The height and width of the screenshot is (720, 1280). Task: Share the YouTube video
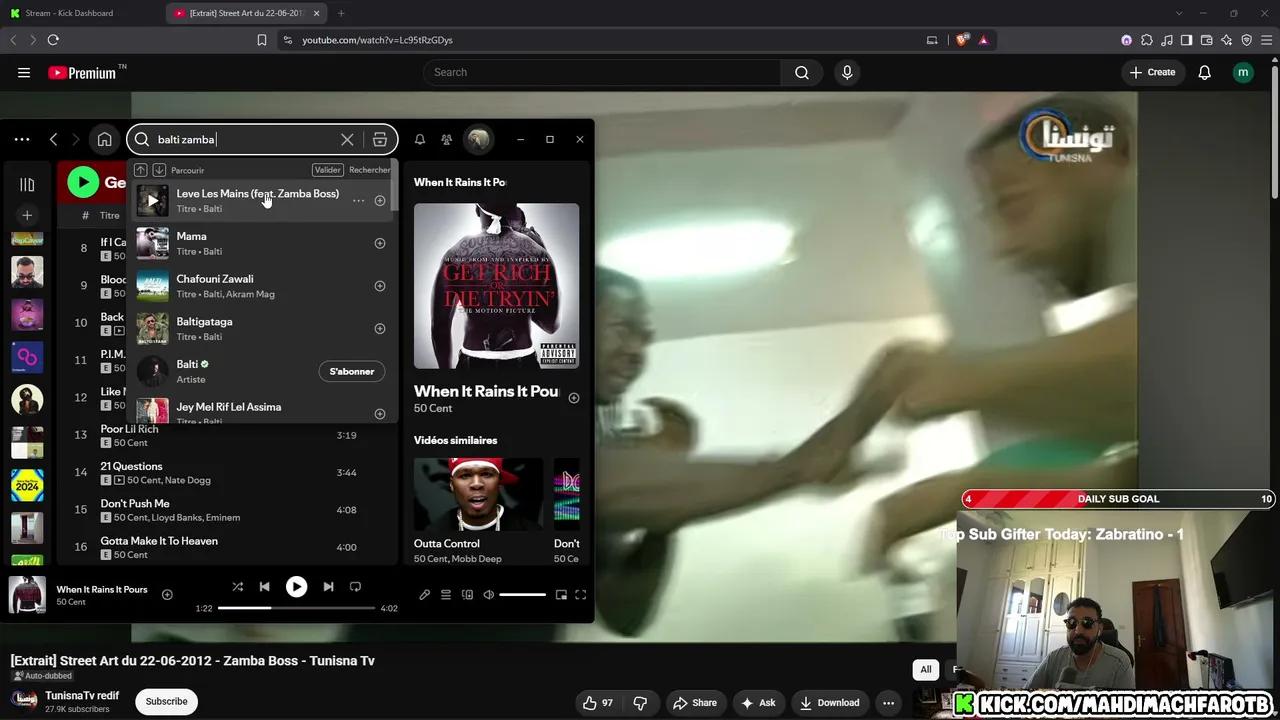(695, 703)
